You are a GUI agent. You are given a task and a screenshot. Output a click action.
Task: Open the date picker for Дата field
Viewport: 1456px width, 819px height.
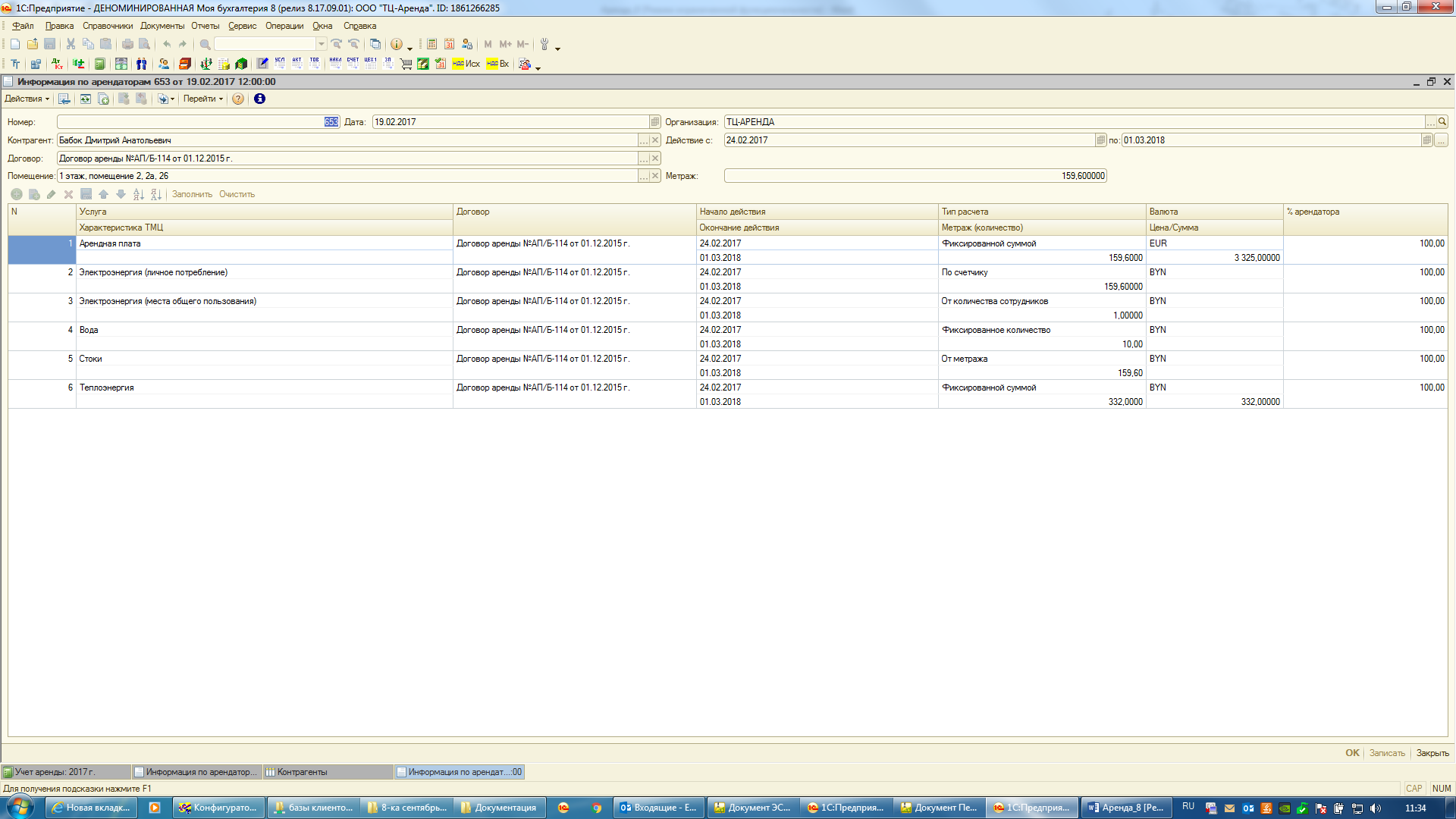[x=655, y=122]
